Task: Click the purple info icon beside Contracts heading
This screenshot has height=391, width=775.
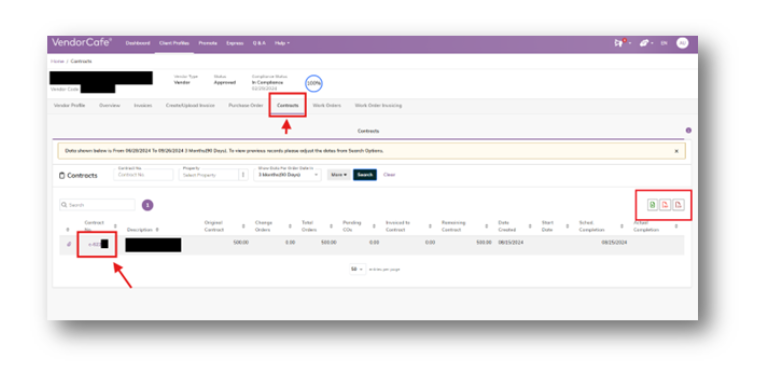Action: click(x=689, y=130)
